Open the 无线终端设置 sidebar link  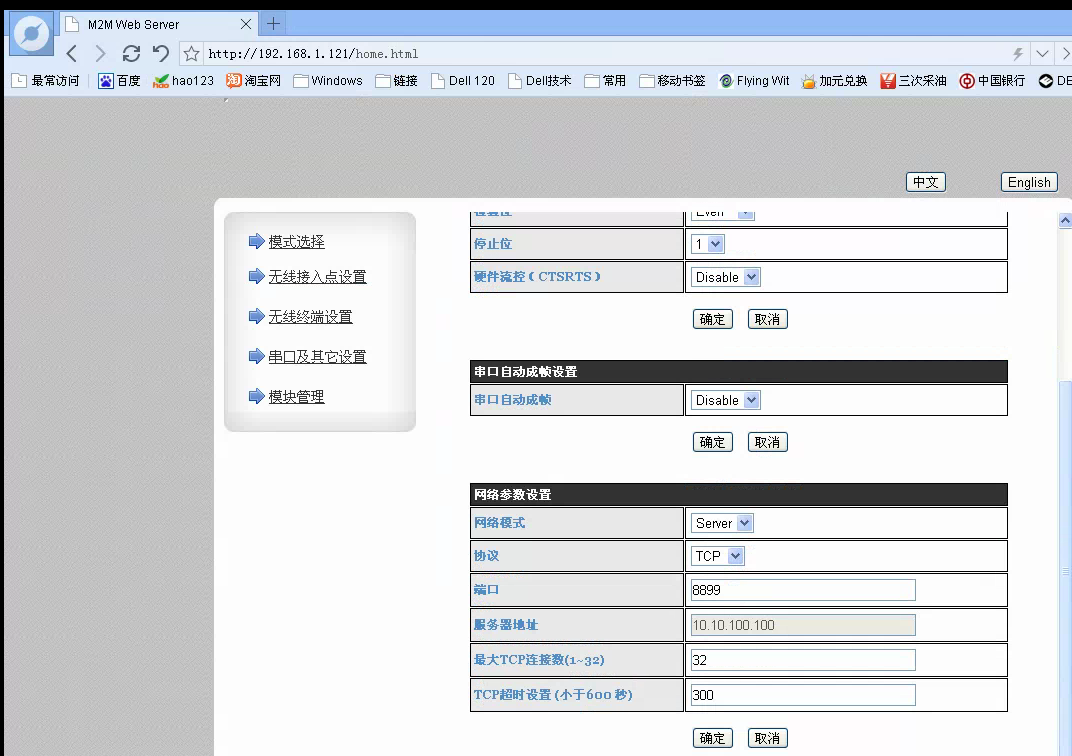click(x=310, y=316)
